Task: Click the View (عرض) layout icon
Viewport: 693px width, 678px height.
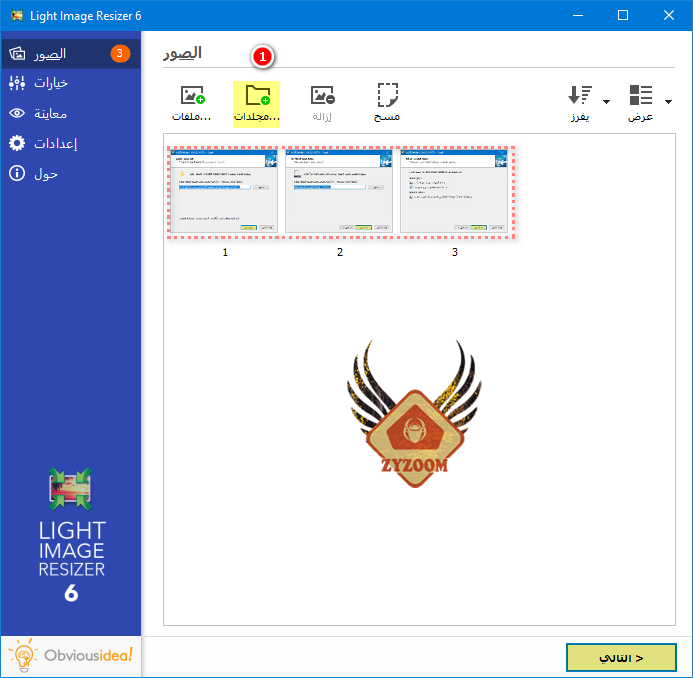Action: pos(641,95)
